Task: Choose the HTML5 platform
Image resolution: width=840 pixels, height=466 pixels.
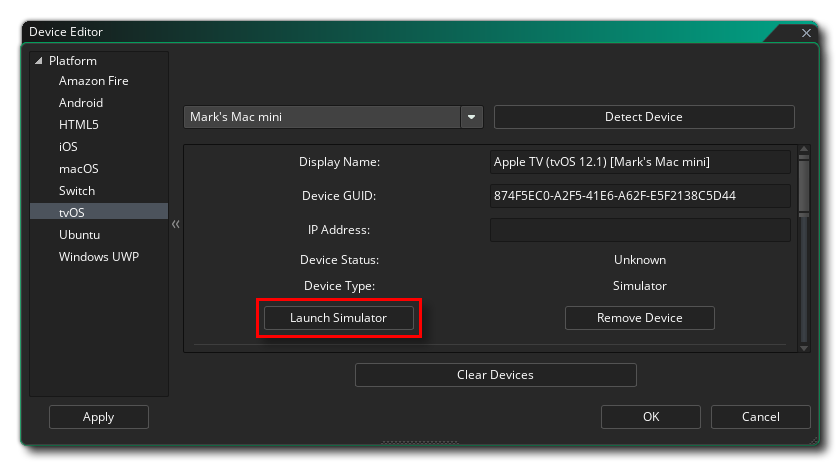Action: [78, 125]
